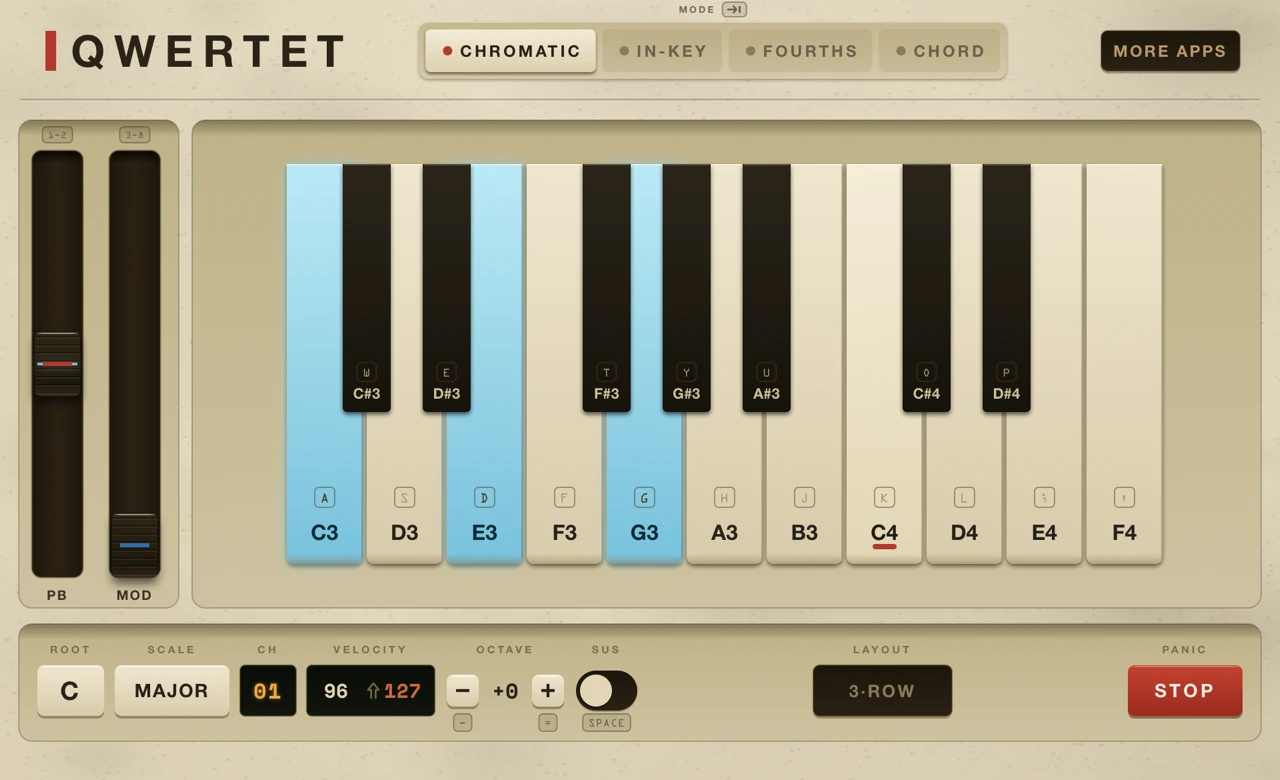
Task: Click the 3-8 key hint above MOD
Action: [x=134, y=134]
